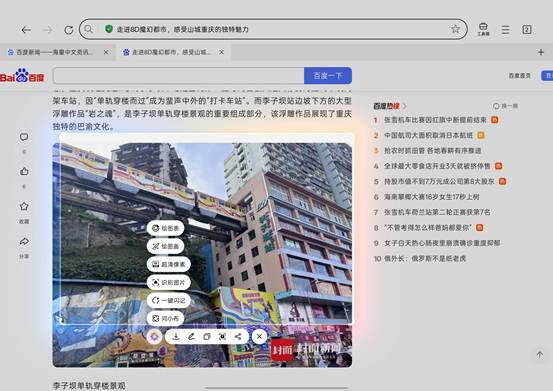Toggle the thumbs-up like button

[x=24, y=171]
